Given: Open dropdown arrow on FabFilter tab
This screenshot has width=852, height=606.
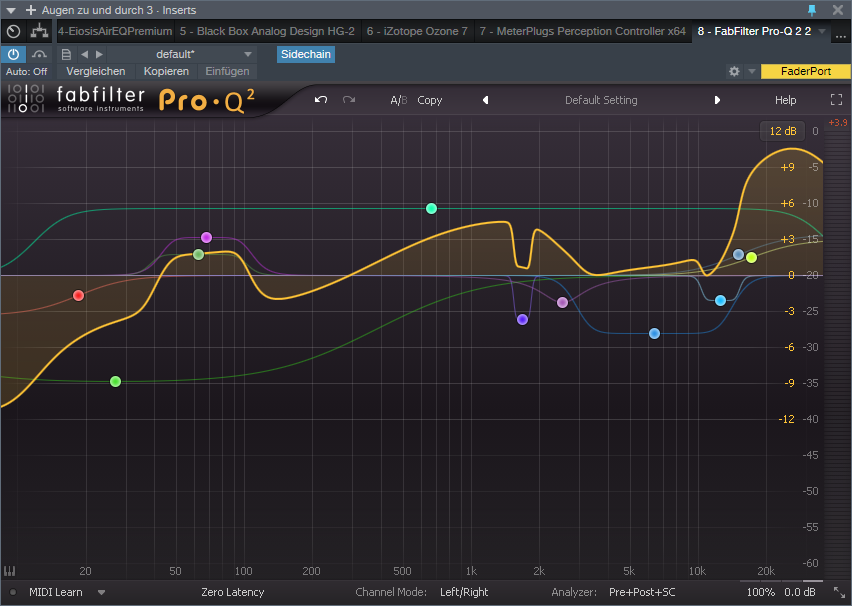Looking at the screenshot, I should [822, 32].
